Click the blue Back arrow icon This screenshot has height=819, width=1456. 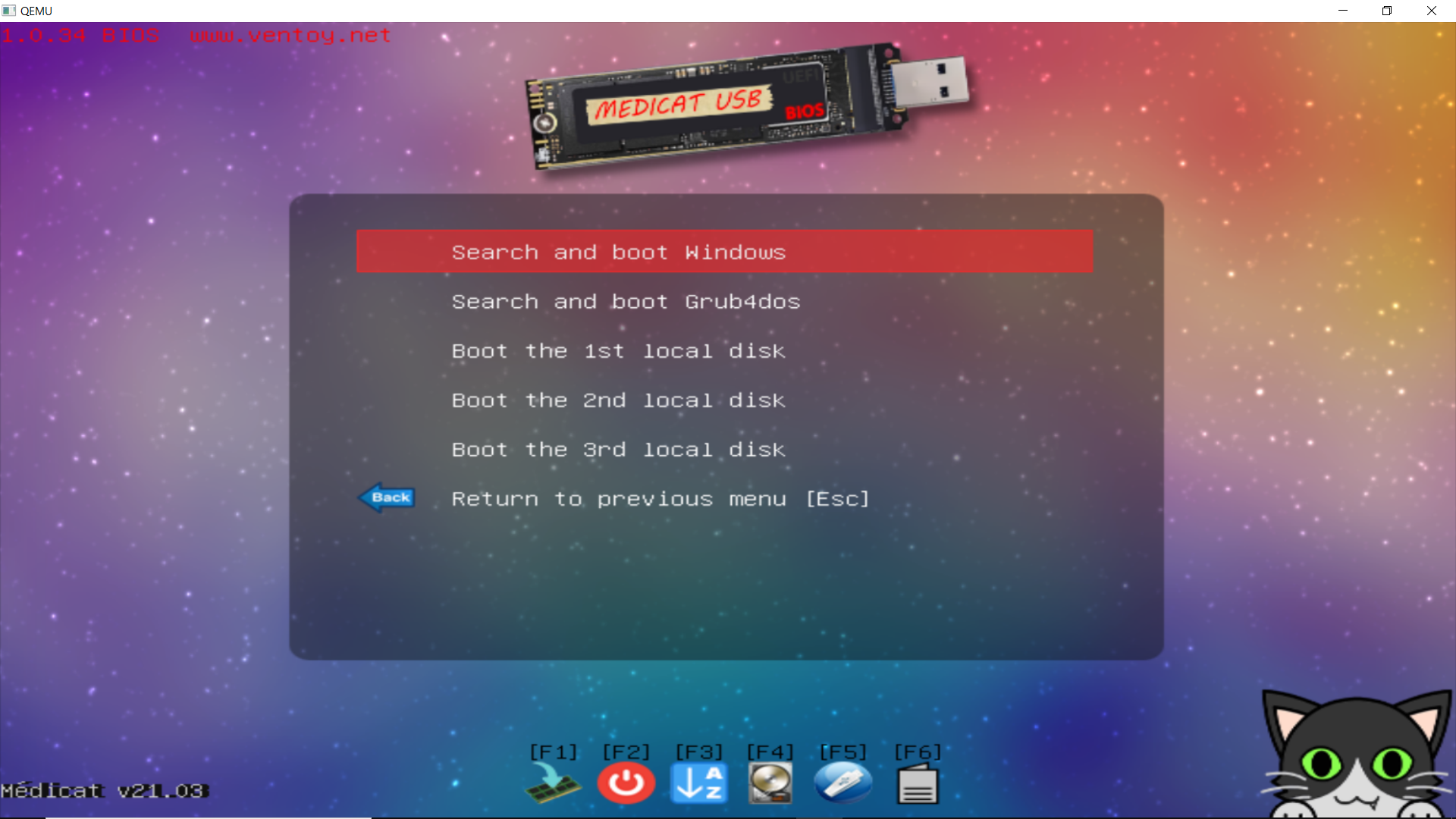[x=387, y=497]
